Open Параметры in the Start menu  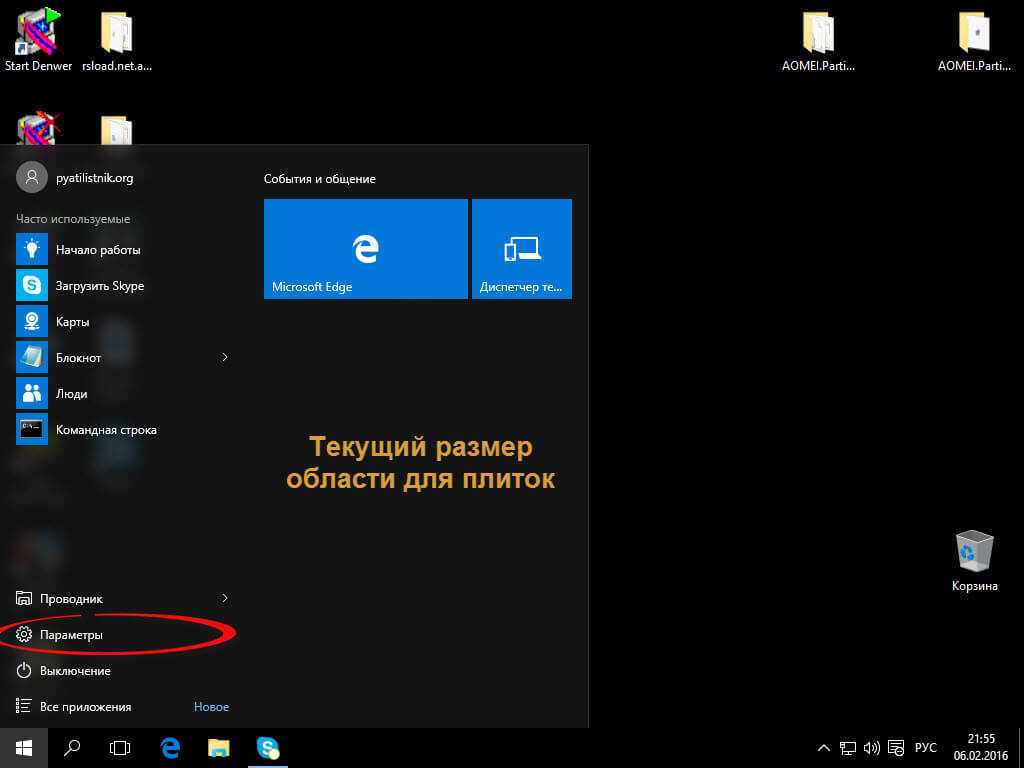(70, 635)
